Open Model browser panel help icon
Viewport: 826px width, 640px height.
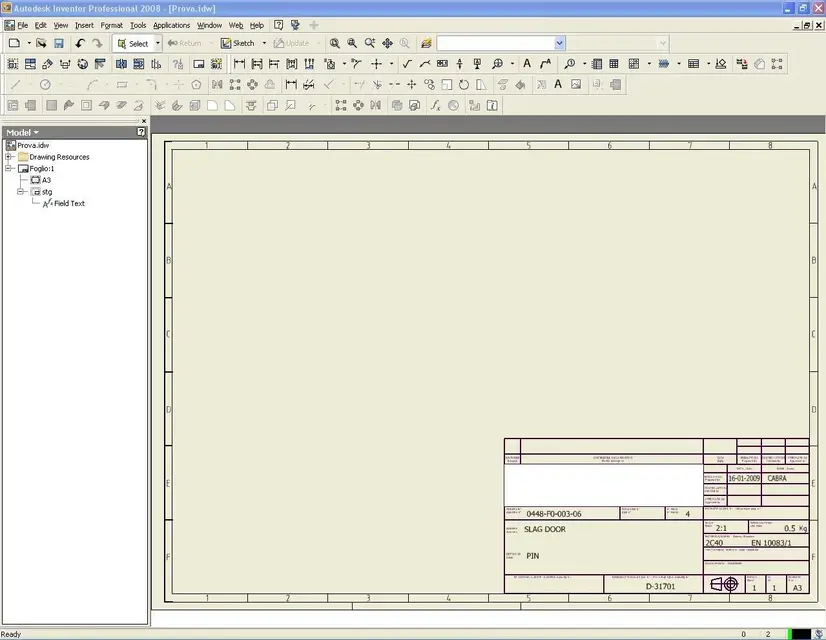(141, 132)
